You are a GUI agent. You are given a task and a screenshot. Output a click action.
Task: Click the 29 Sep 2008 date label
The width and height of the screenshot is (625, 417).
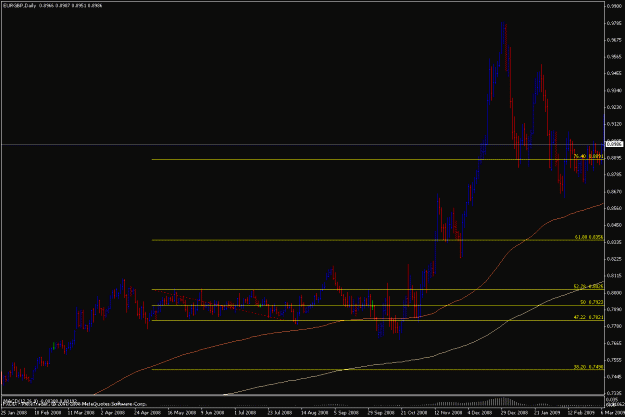(x=381, y=413)
